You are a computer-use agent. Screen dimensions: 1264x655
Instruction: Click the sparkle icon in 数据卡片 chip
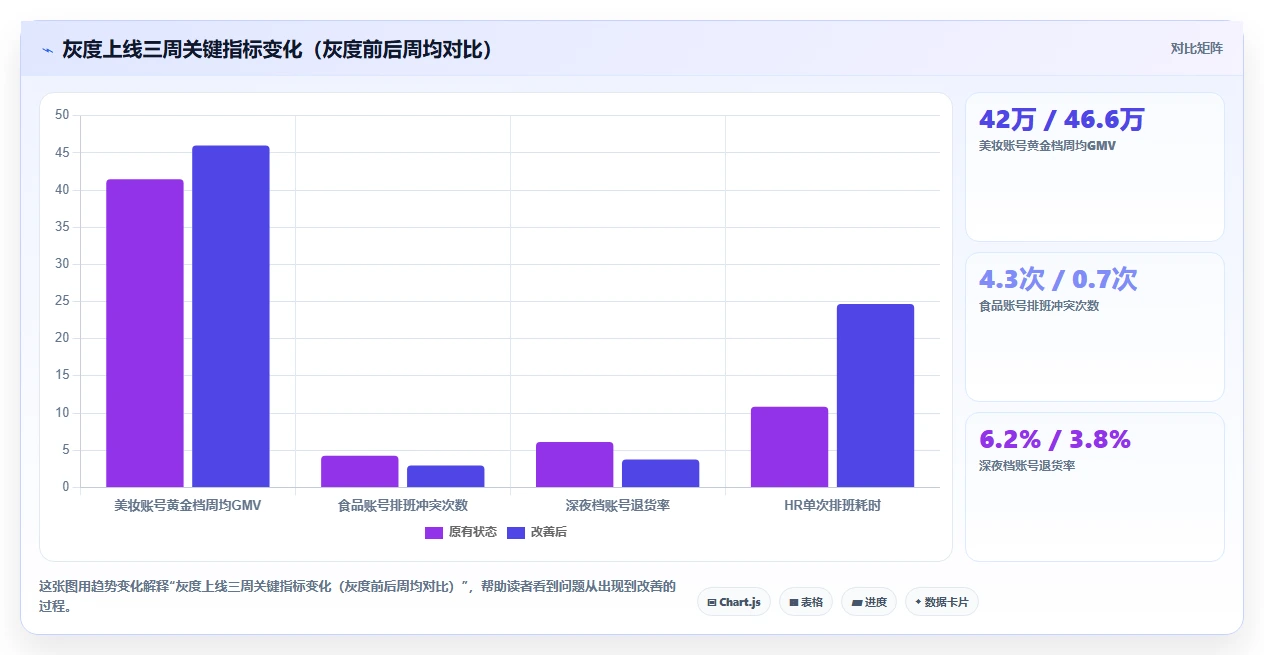point(918,602)
